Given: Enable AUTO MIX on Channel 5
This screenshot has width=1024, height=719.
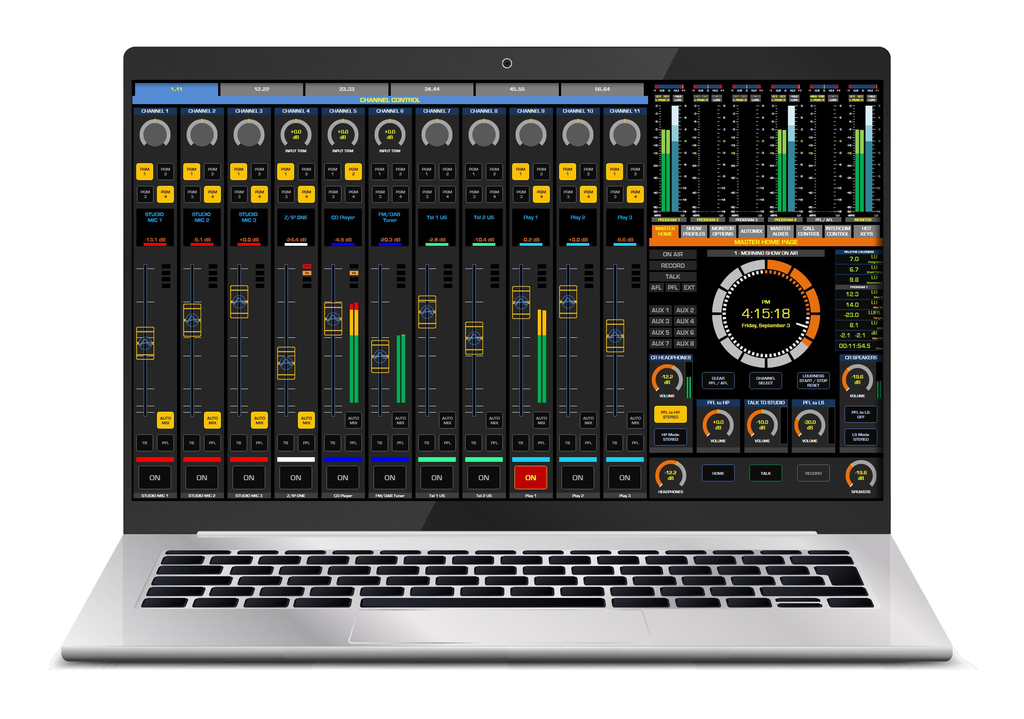Looking at the screenshot, I should tap(353, 420).
